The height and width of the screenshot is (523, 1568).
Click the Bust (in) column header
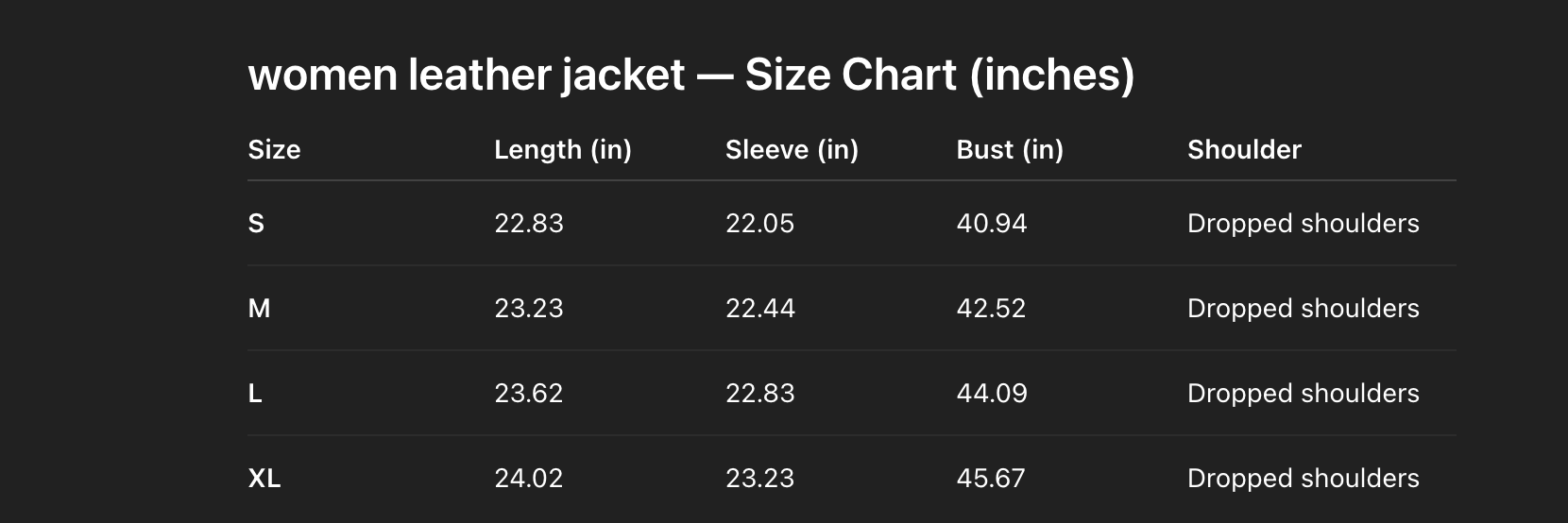tap(1009, 149)
